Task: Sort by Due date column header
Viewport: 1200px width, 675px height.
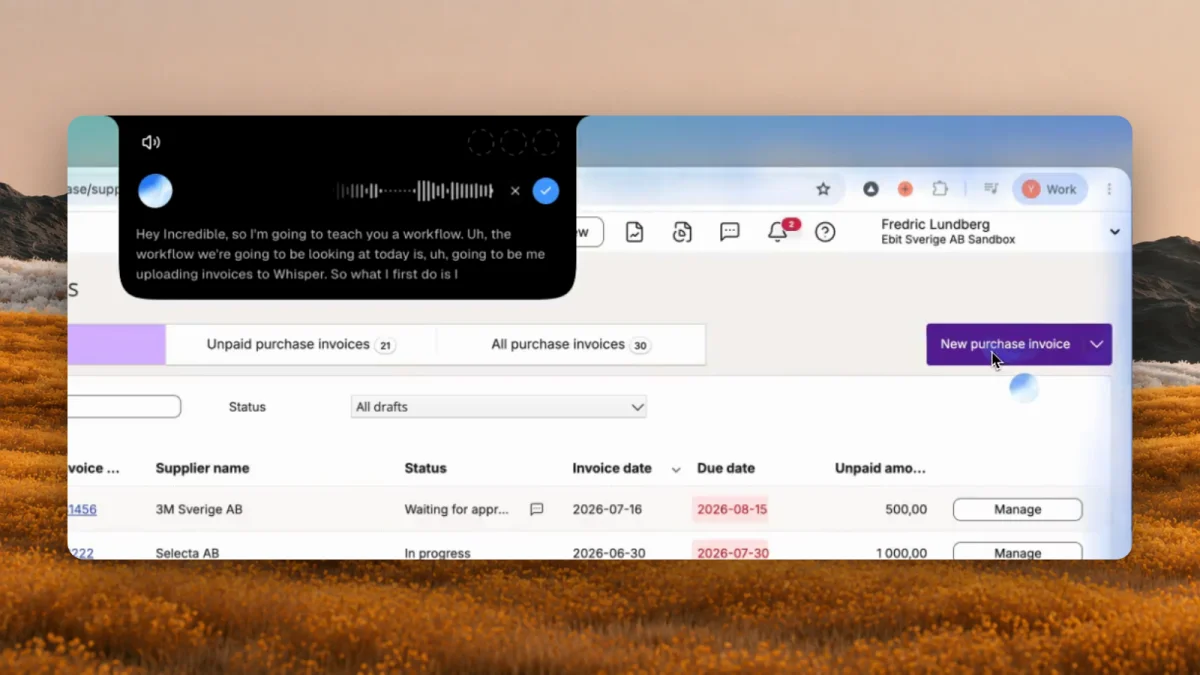Action: pyautogui.click(x=725, y=468)
